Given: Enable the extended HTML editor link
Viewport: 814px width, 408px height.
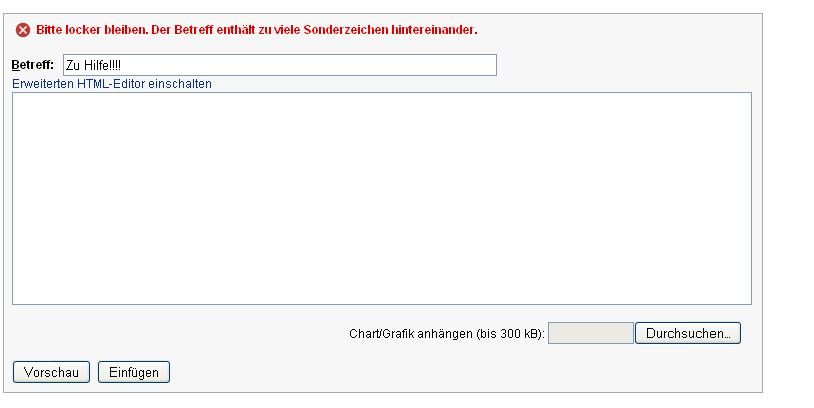Looking at the screenshot, I should (112, 84).
